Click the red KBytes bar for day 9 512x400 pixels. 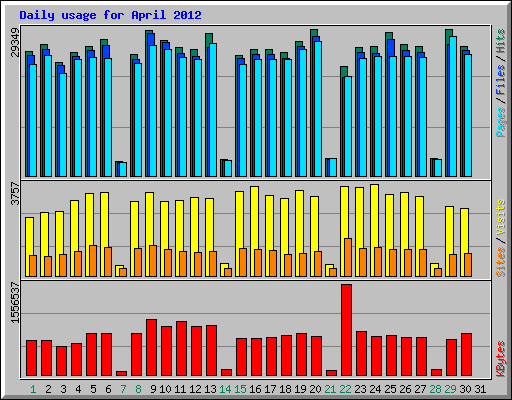click(x=152, y=348)
